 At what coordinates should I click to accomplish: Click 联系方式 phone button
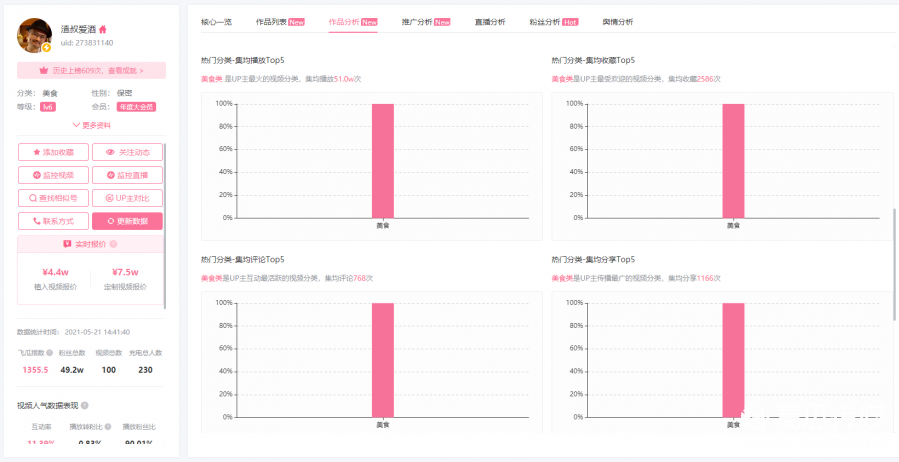pos(53,221)
